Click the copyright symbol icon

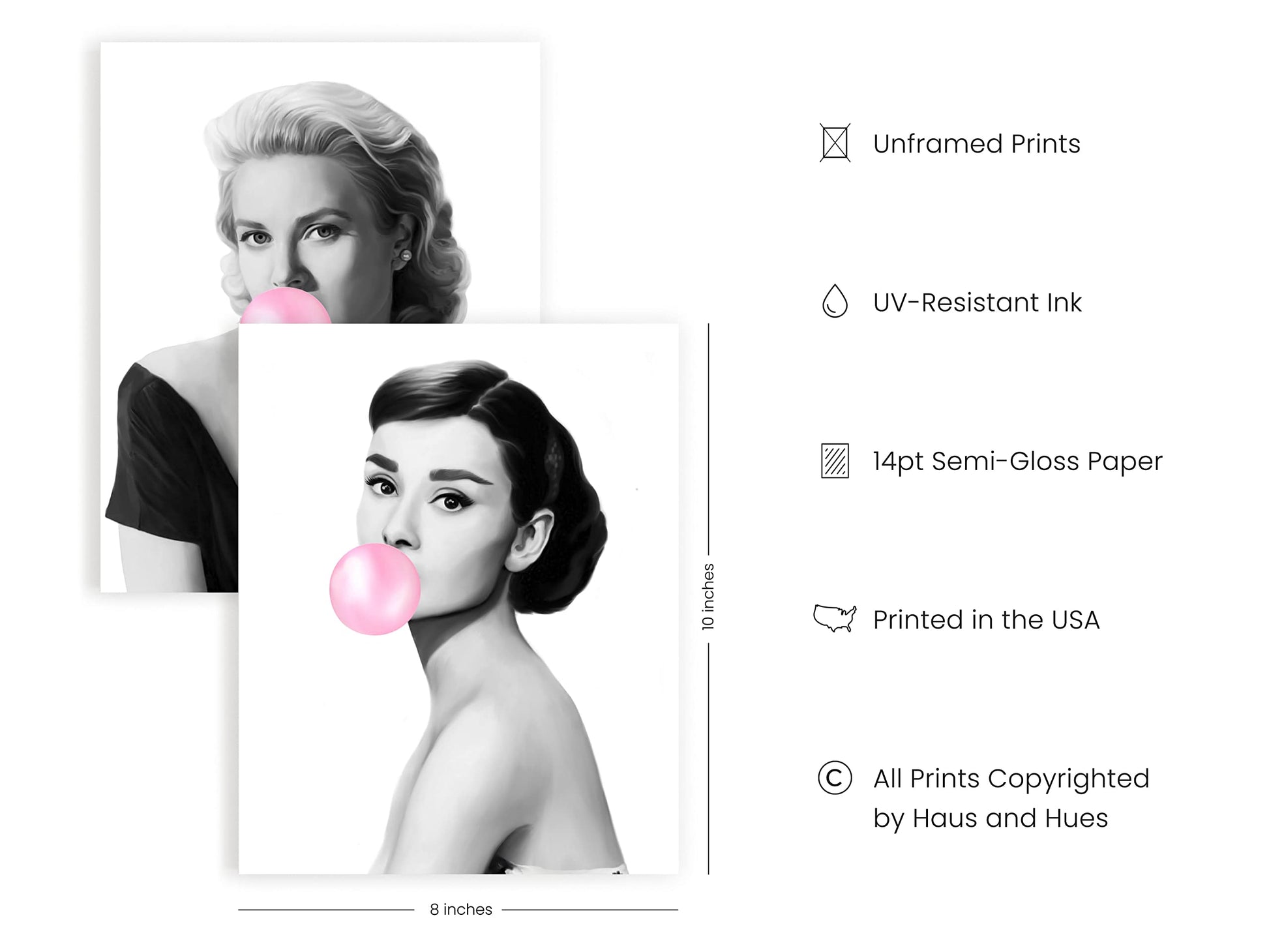835,778
